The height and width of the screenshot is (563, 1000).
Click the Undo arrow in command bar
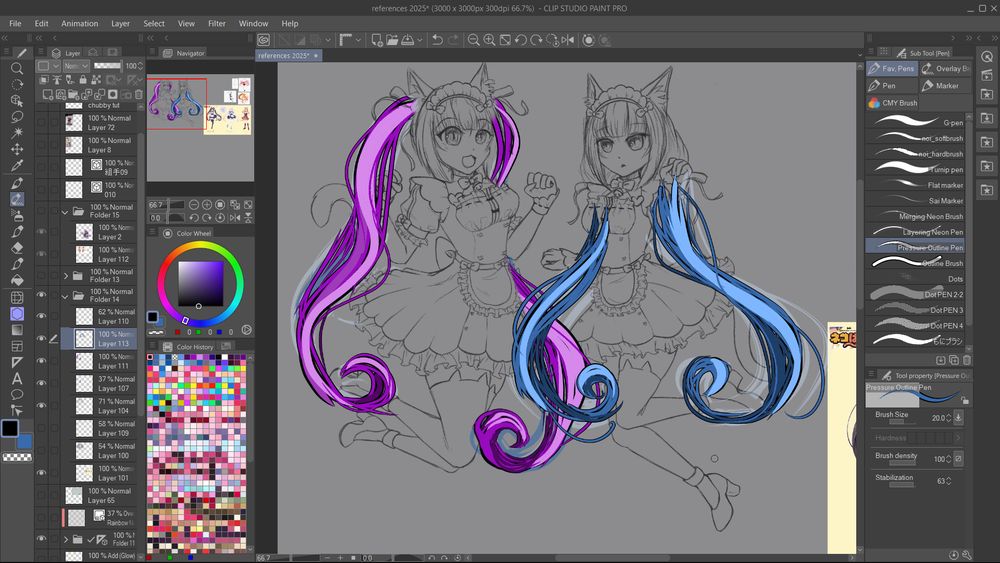point(438,40)
